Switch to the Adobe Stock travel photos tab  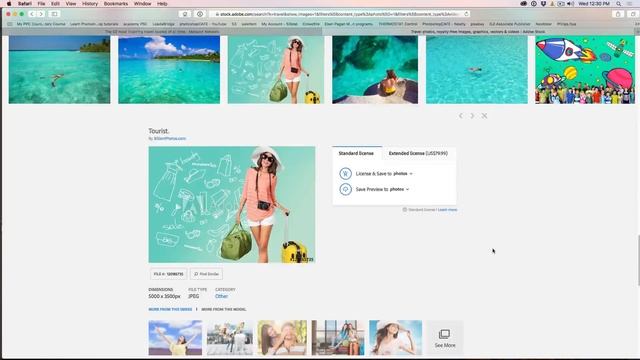click(478, 31)
